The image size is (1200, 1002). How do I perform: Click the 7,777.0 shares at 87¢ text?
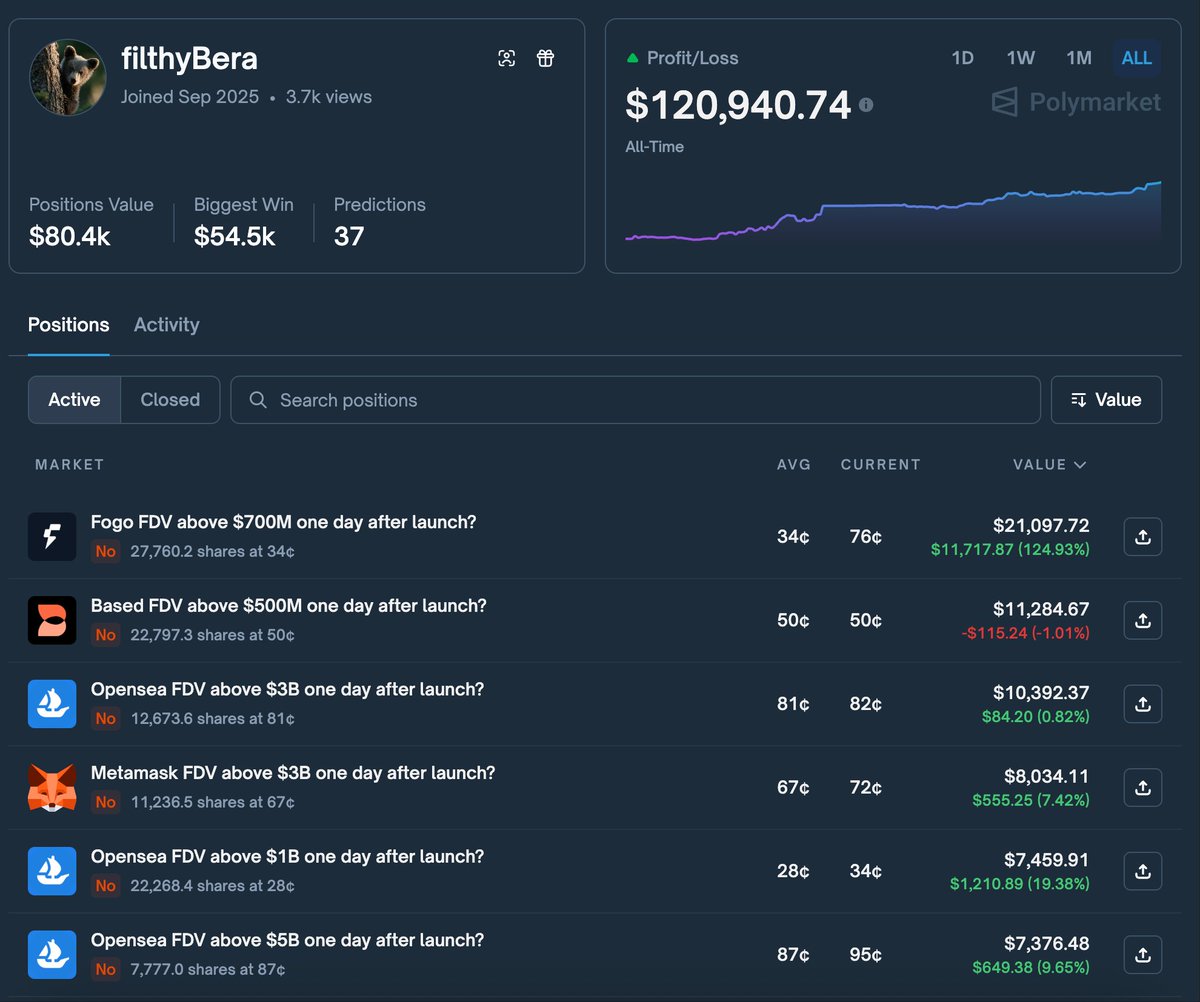[x=208, y=969]
